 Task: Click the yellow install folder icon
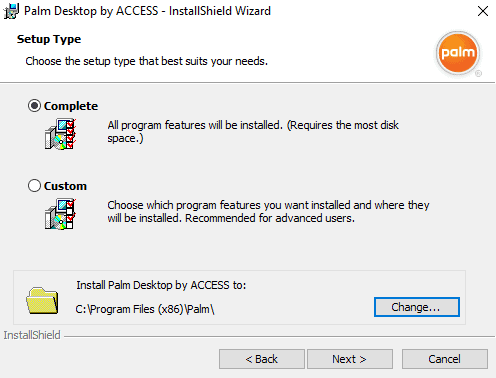[42, 300]
